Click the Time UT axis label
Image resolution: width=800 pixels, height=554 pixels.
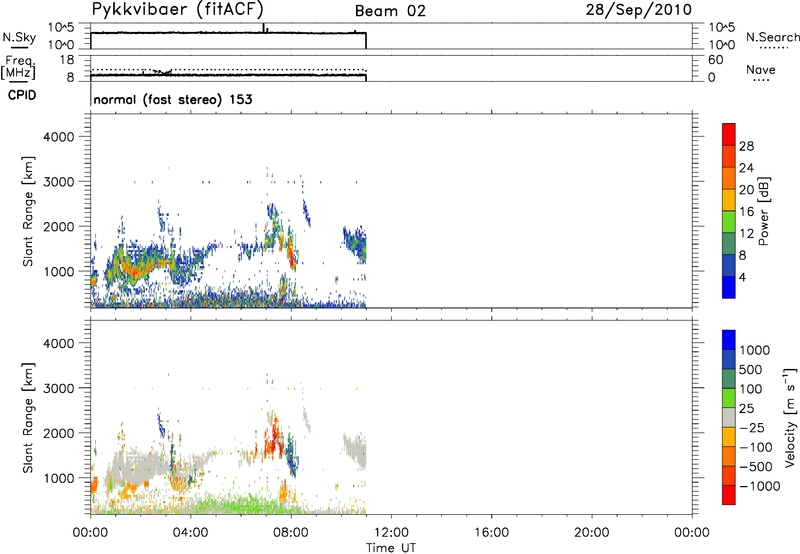point(391,548)
